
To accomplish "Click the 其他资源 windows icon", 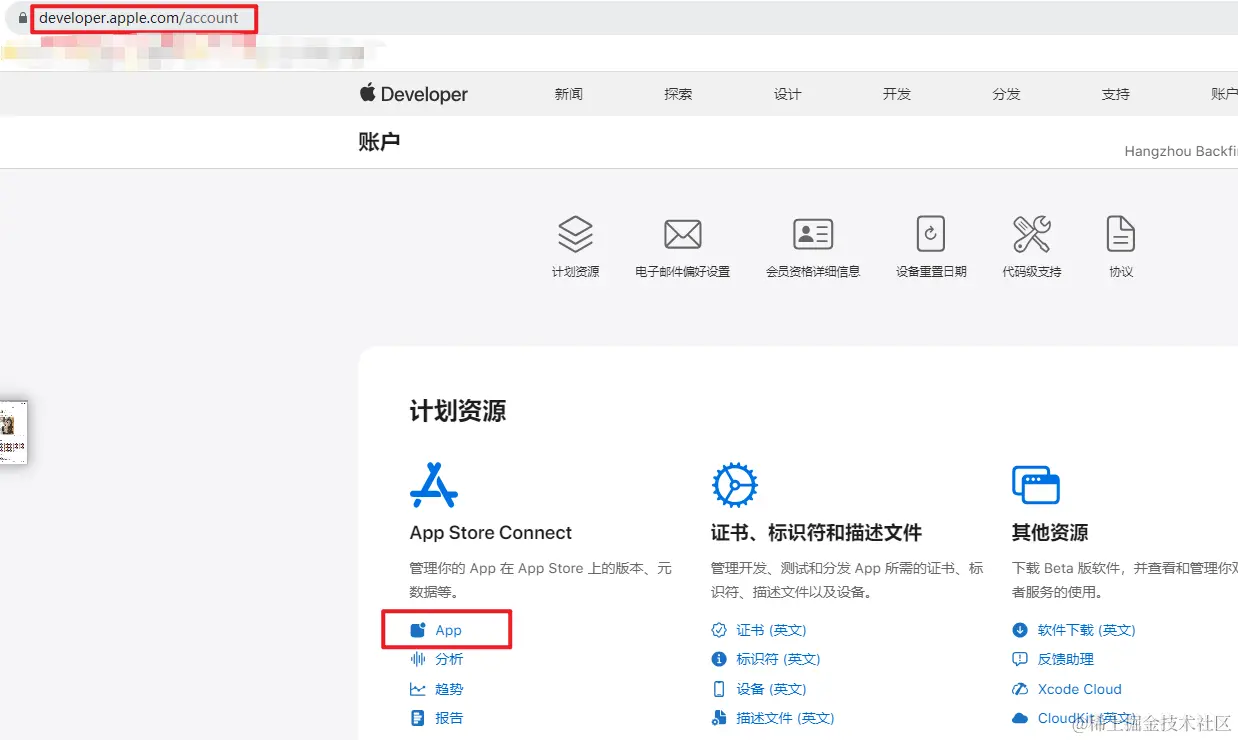I will [x=1036, y=485].
